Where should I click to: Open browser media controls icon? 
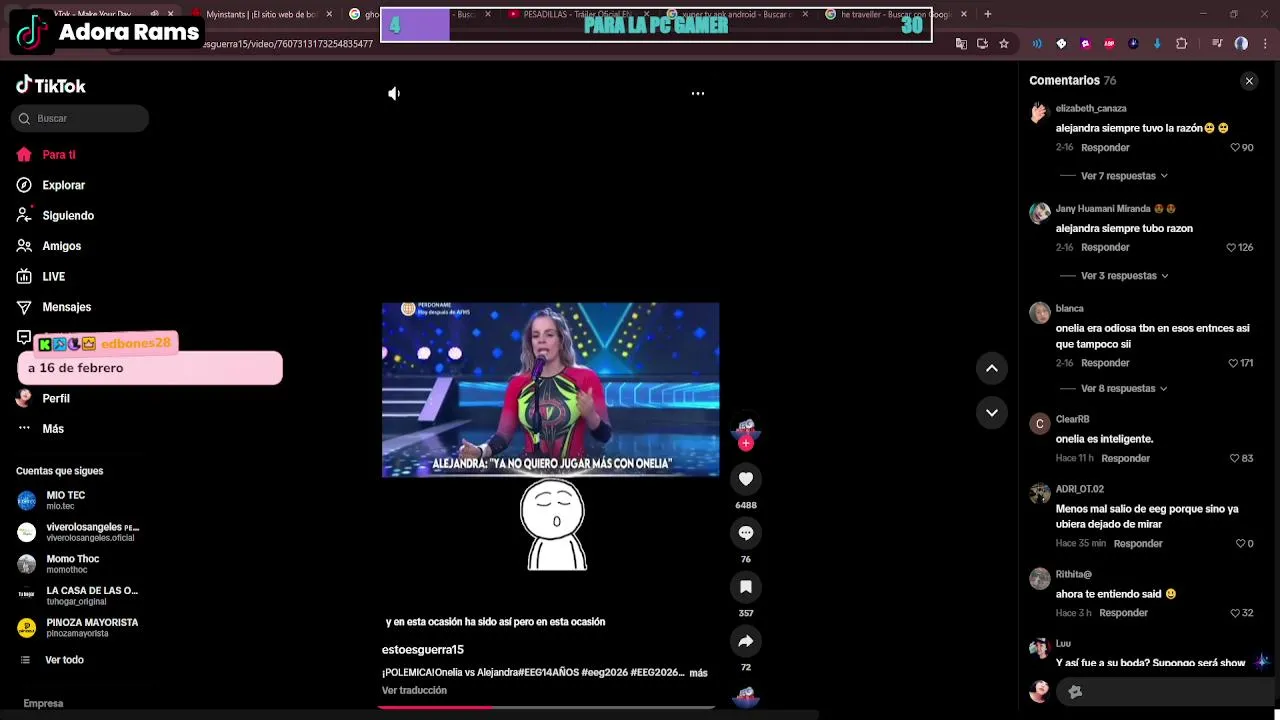pyautogui.click(x=1217, y=44)
